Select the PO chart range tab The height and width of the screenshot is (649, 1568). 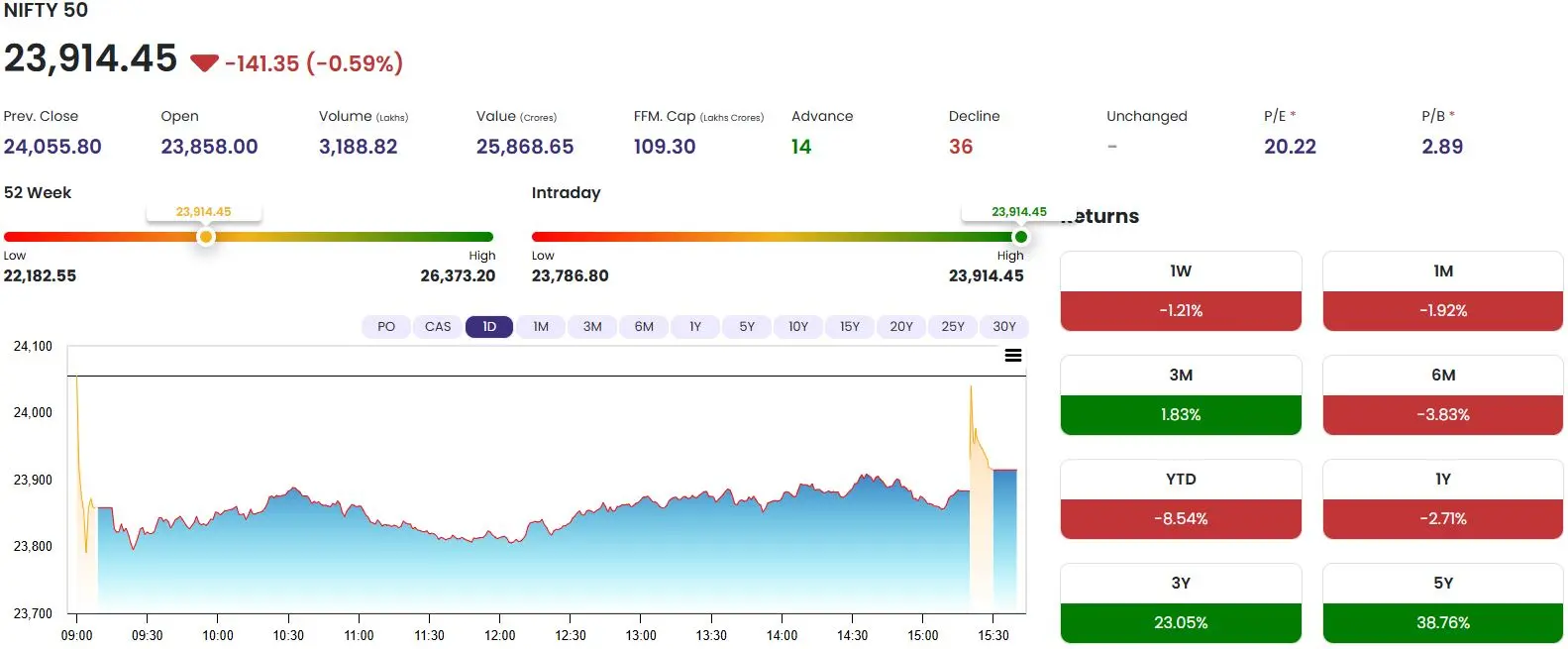pyautogui.click(x=386, y=327)
